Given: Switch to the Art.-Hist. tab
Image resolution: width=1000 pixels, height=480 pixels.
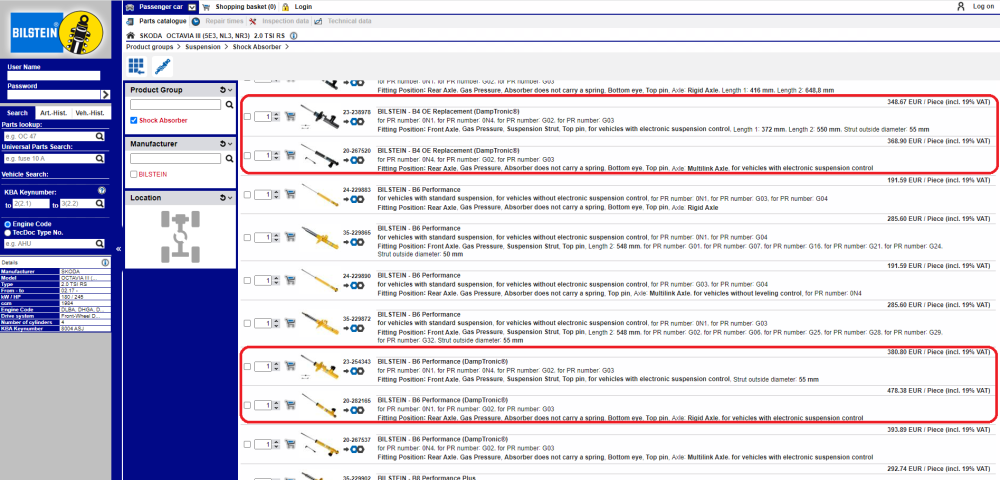Looking at the screenshot, I should [x=53, y=113].
